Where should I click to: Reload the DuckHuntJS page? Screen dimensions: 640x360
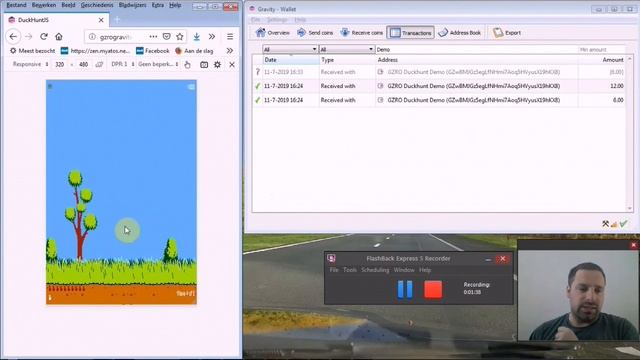(x=44, y=37)
